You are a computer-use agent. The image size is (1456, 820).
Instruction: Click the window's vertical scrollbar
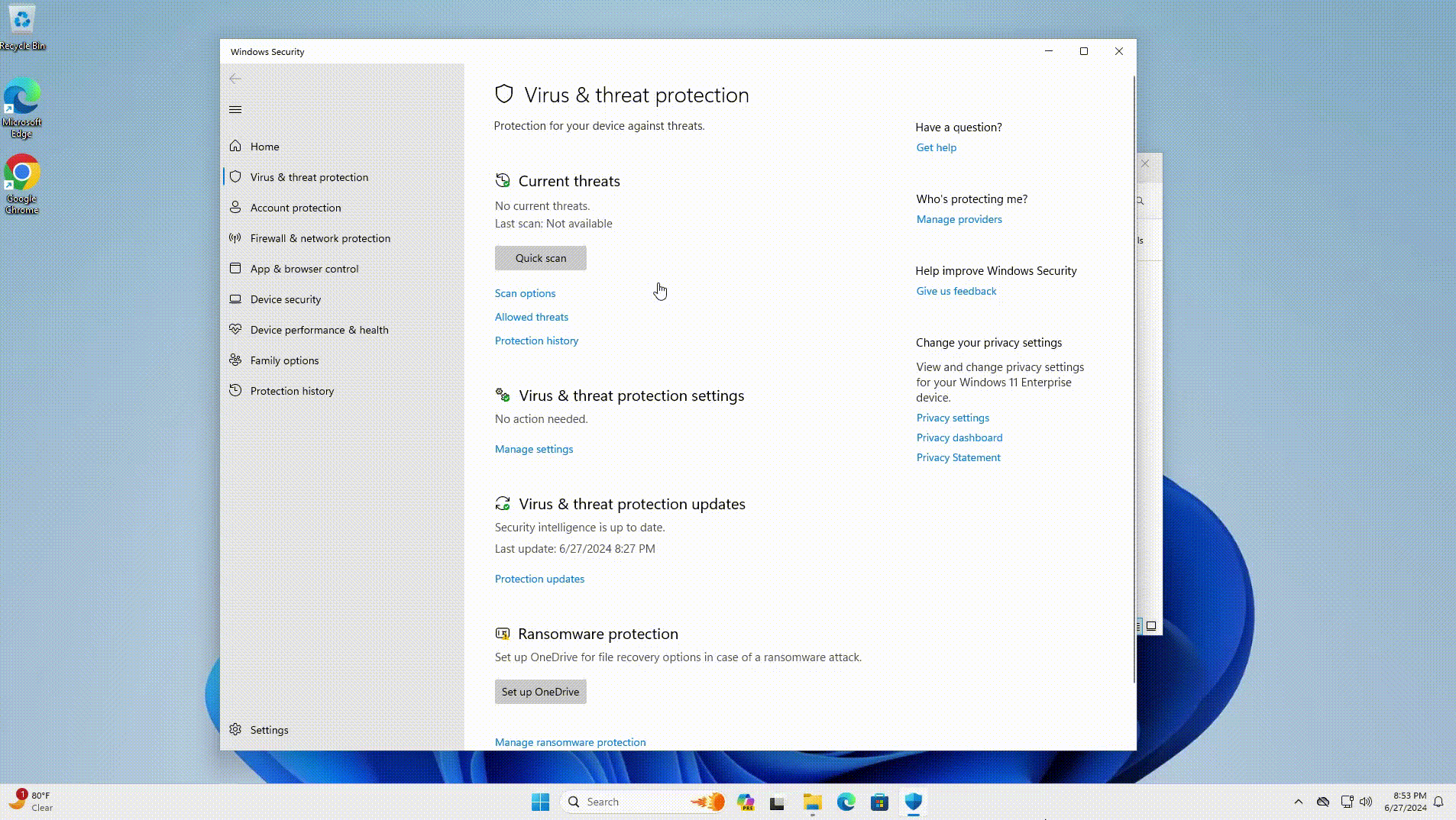[1134, 382]
